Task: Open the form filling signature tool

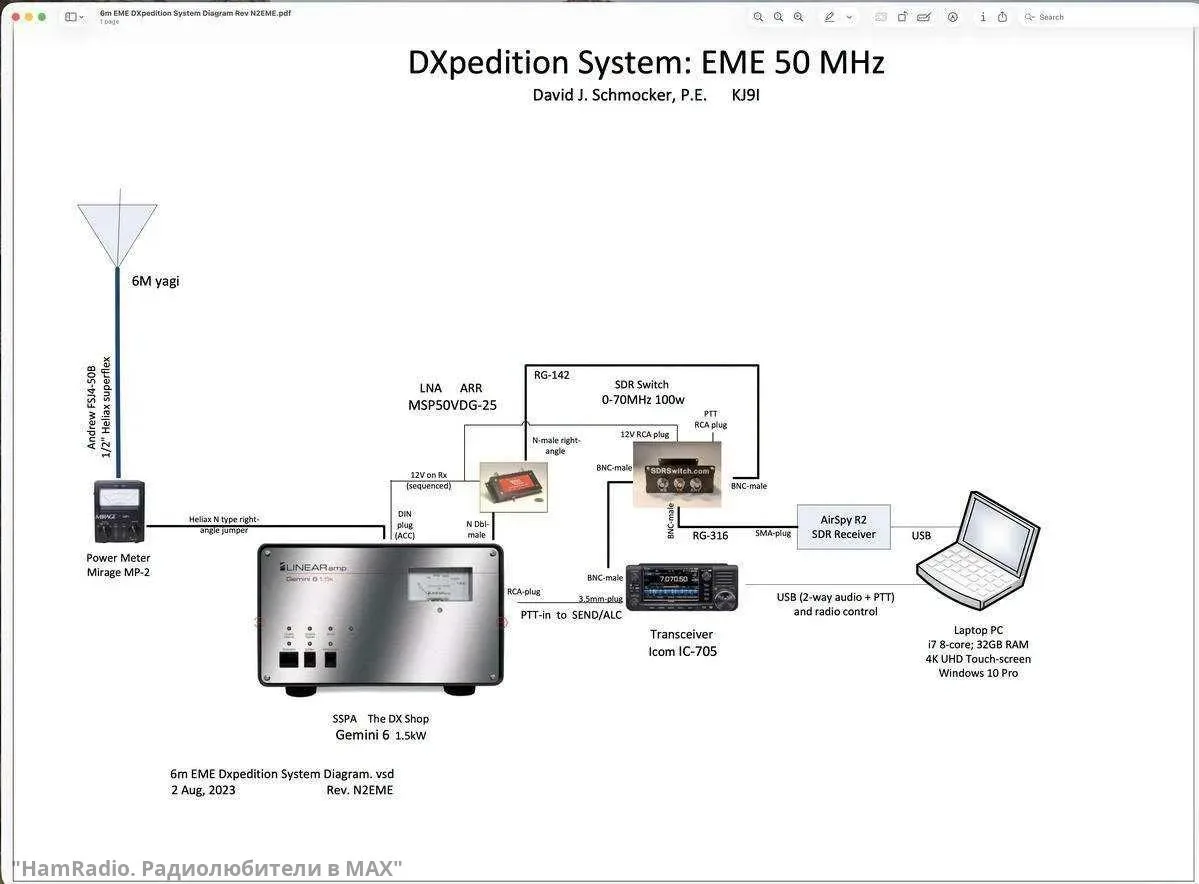Action: pos(924,17)
